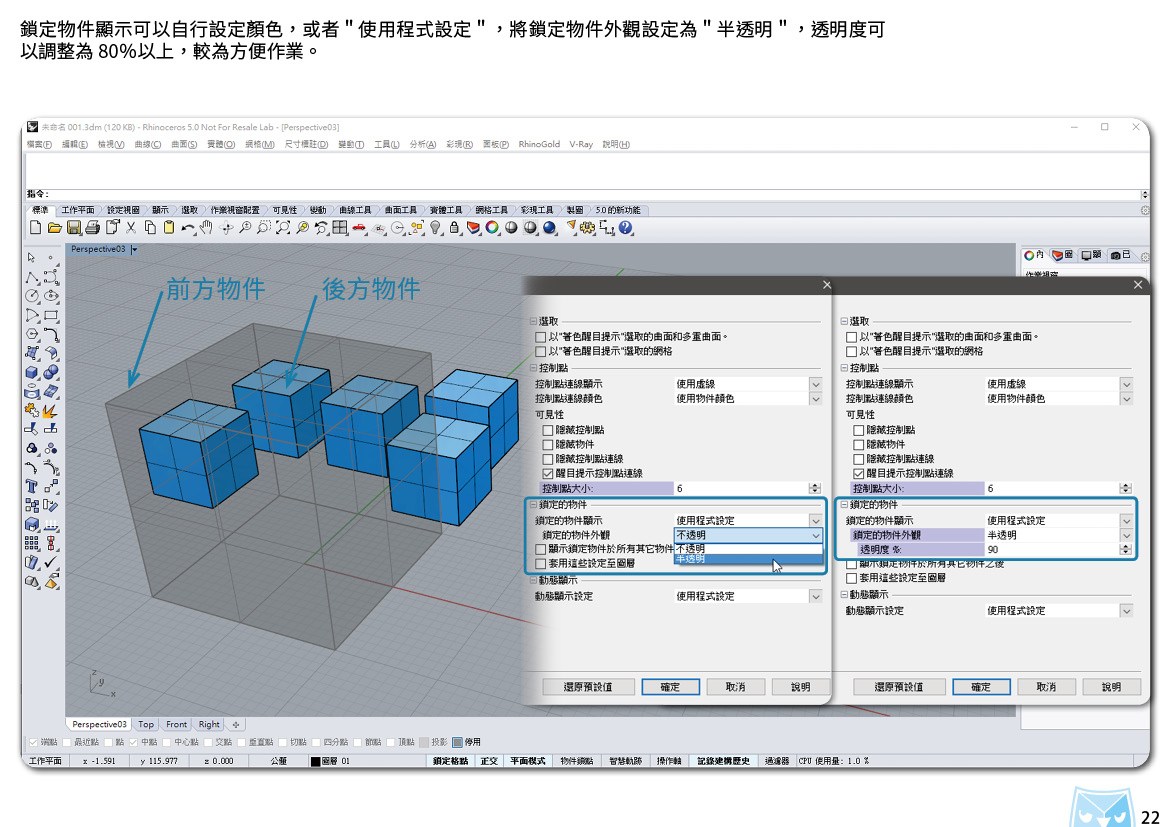Click the checkmark icon in left sidebar
The width and height of the screenshot is (1170, 827).
click(51, 563)
